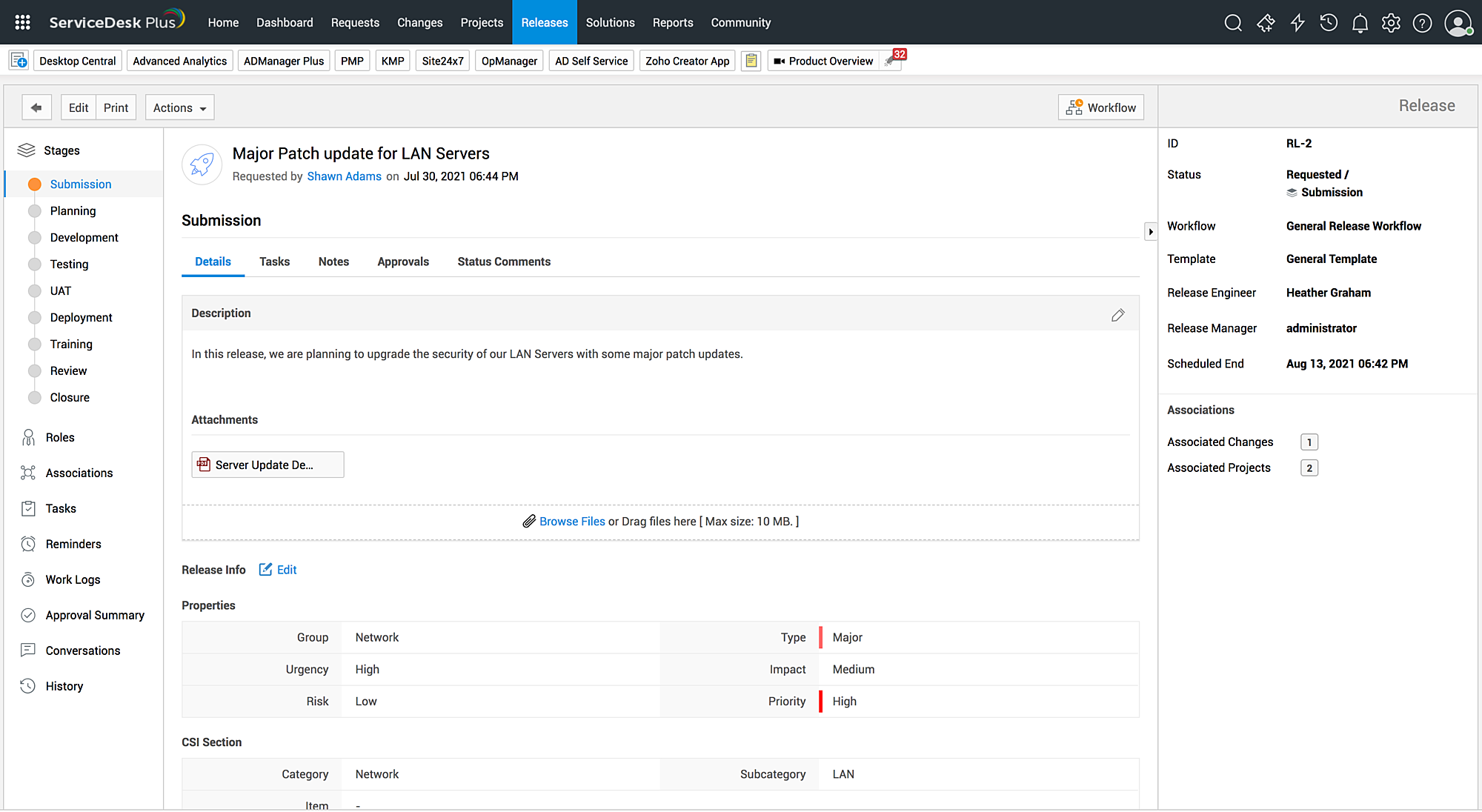Screen dimensions: 1482x812
Task: Select the Closure stage
Action: (x=70, y=398)
